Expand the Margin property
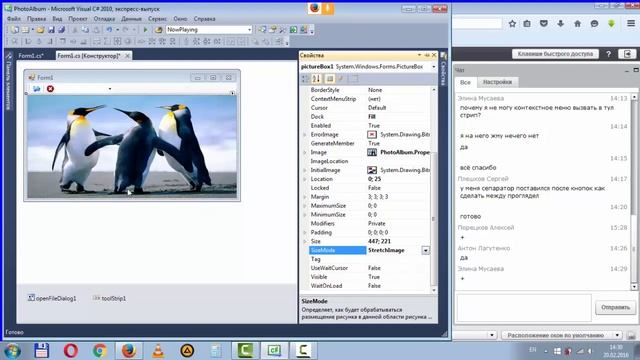Screen dimensions: 640x360 pyautogui.click(x=305, y=197)
